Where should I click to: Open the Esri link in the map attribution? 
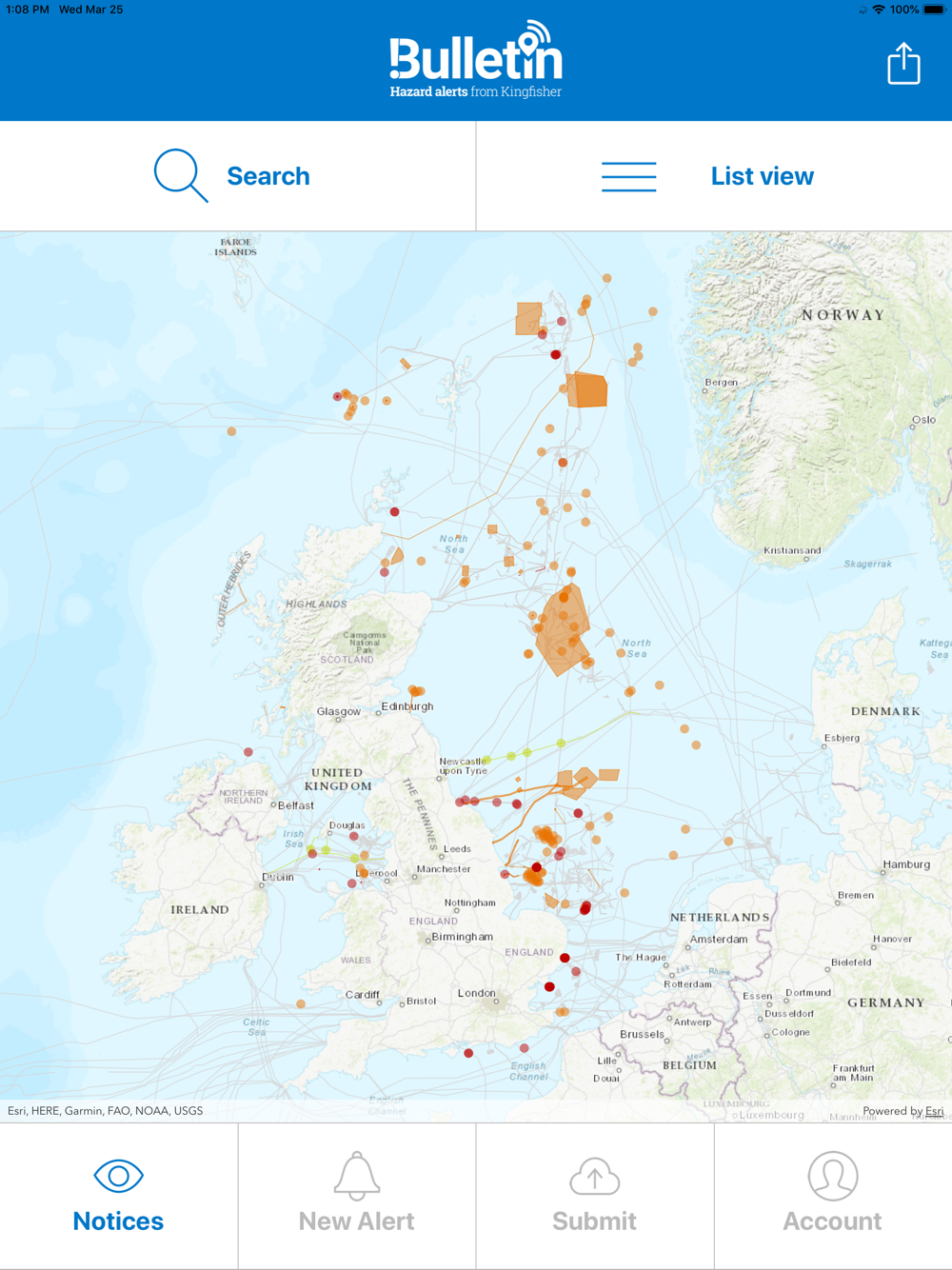tap(935, 1111)
